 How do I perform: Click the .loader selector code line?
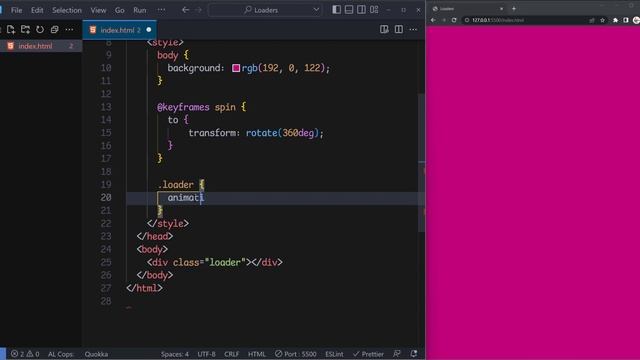pyautogui.click(x=181, y=184)
